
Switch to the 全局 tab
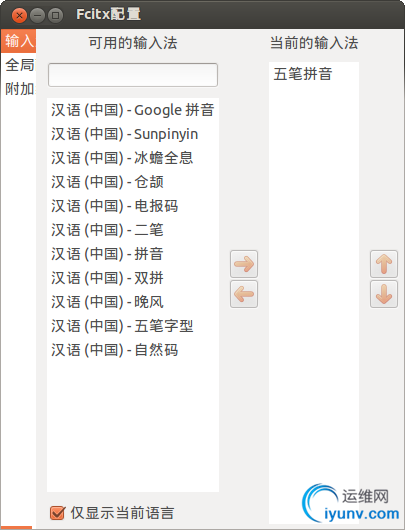click(x=19, y=65)
